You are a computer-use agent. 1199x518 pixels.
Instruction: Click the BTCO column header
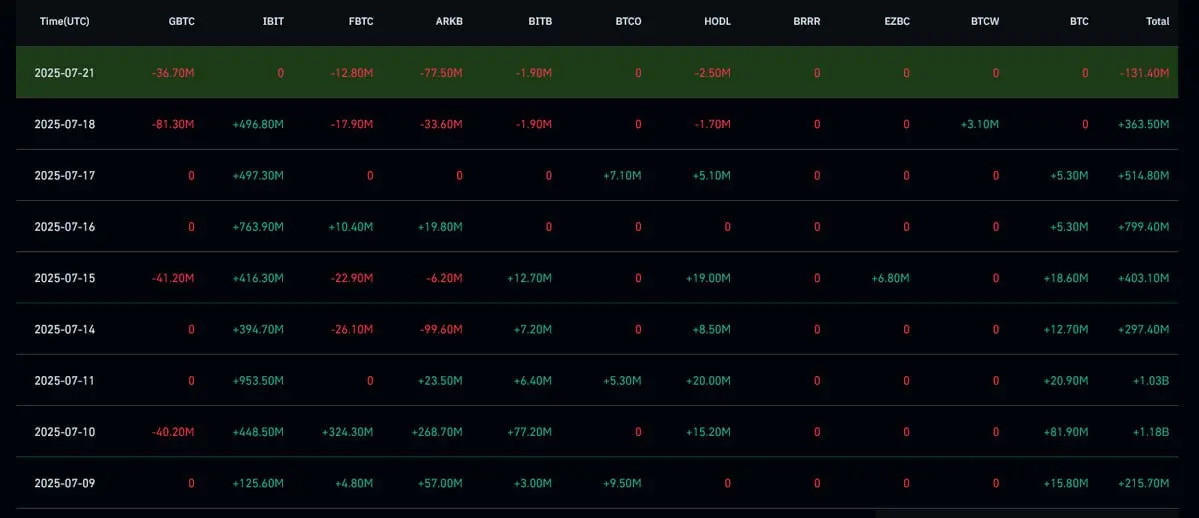(x=629, y=21)
